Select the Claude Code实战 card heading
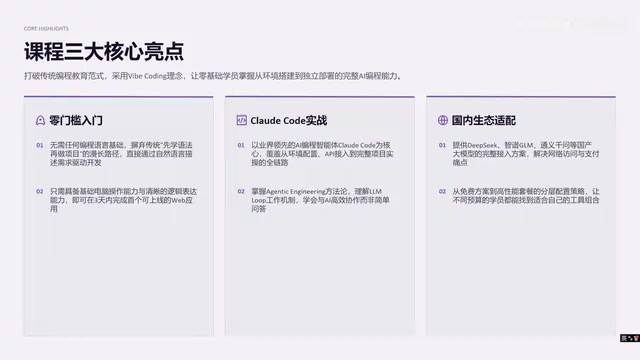Viewport: 640px width, 360px height. [x=289, y=120]
